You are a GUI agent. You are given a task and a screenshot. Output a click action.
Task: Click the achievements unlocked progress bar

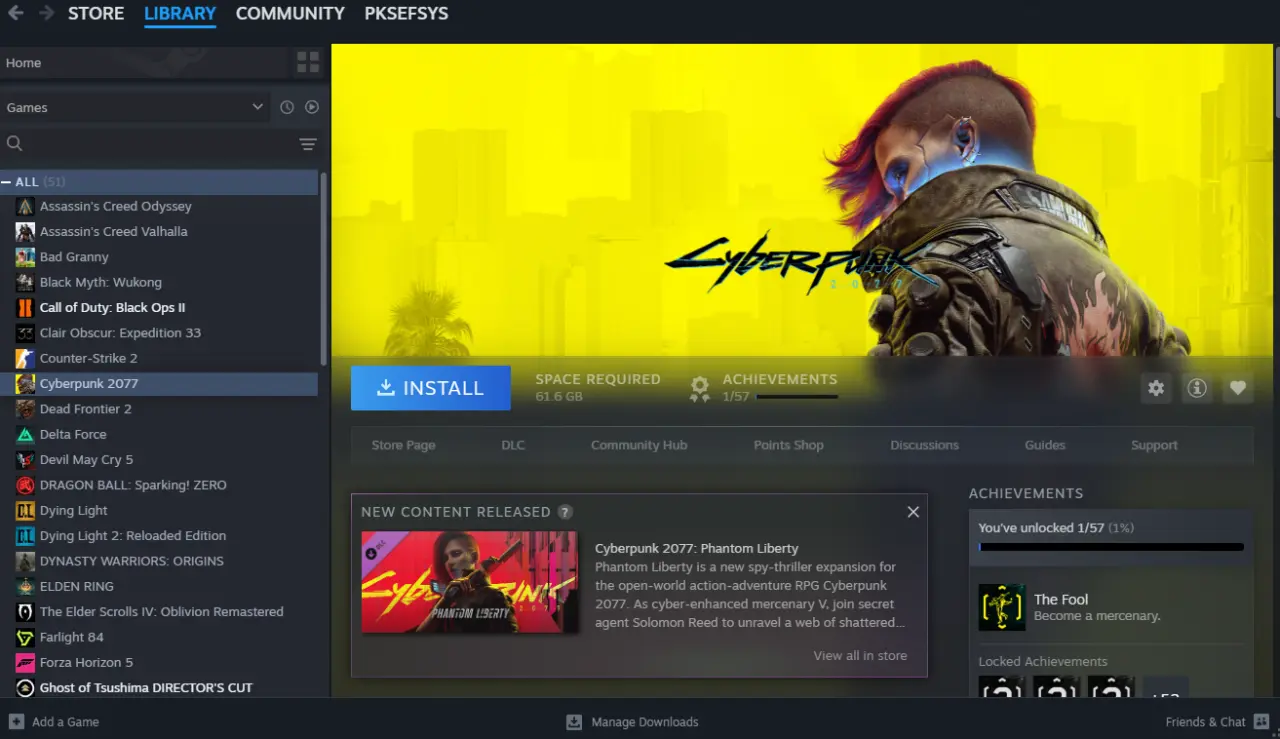point(1111,547)
